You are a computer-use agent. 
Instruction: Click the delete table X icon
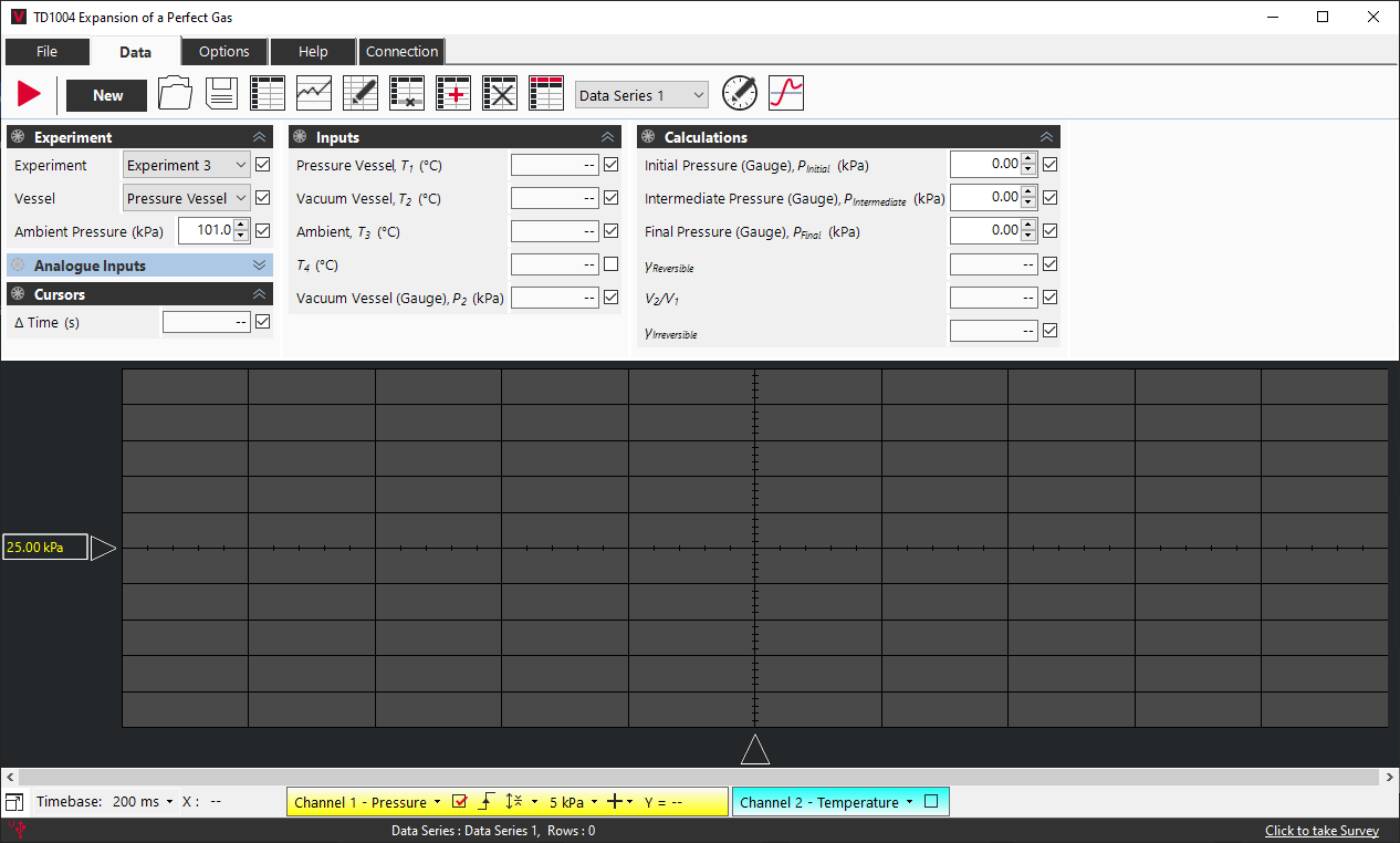tap(499, 94)
